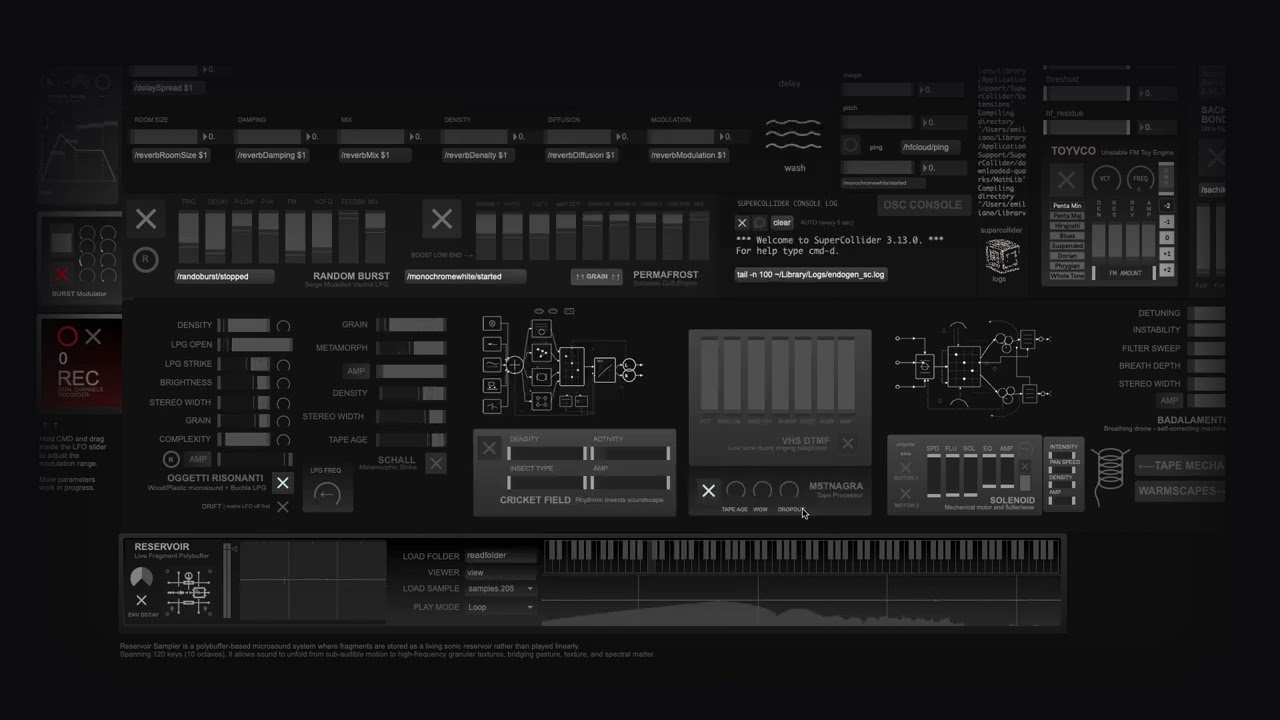Click the Reservoir routing matrix icon
The height and width of the screenshot is (720, 1280).
coord(188,590)
